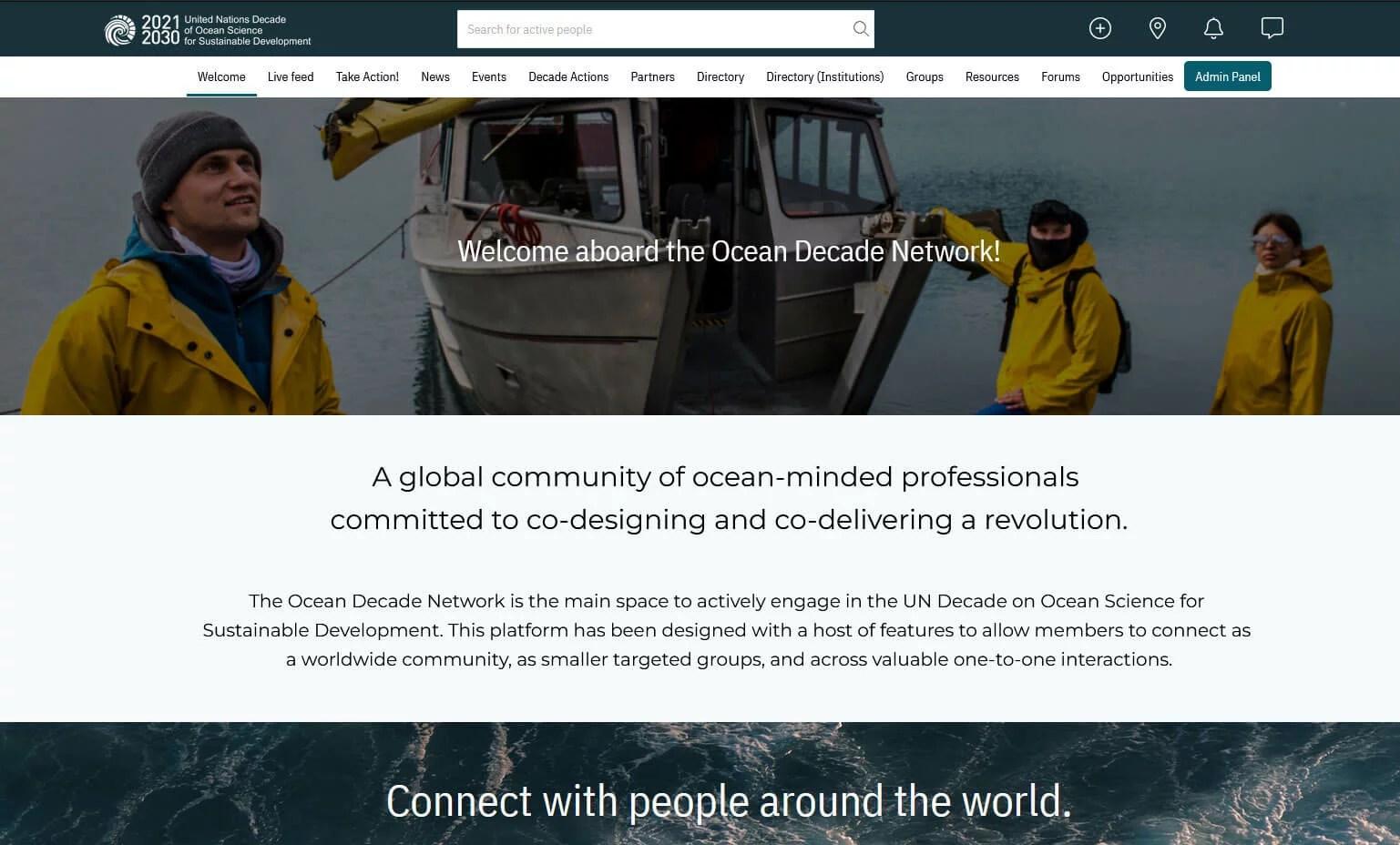Open the Live feed section
The height and width of the screenshot is (845, 1400).
pos(290,76)
